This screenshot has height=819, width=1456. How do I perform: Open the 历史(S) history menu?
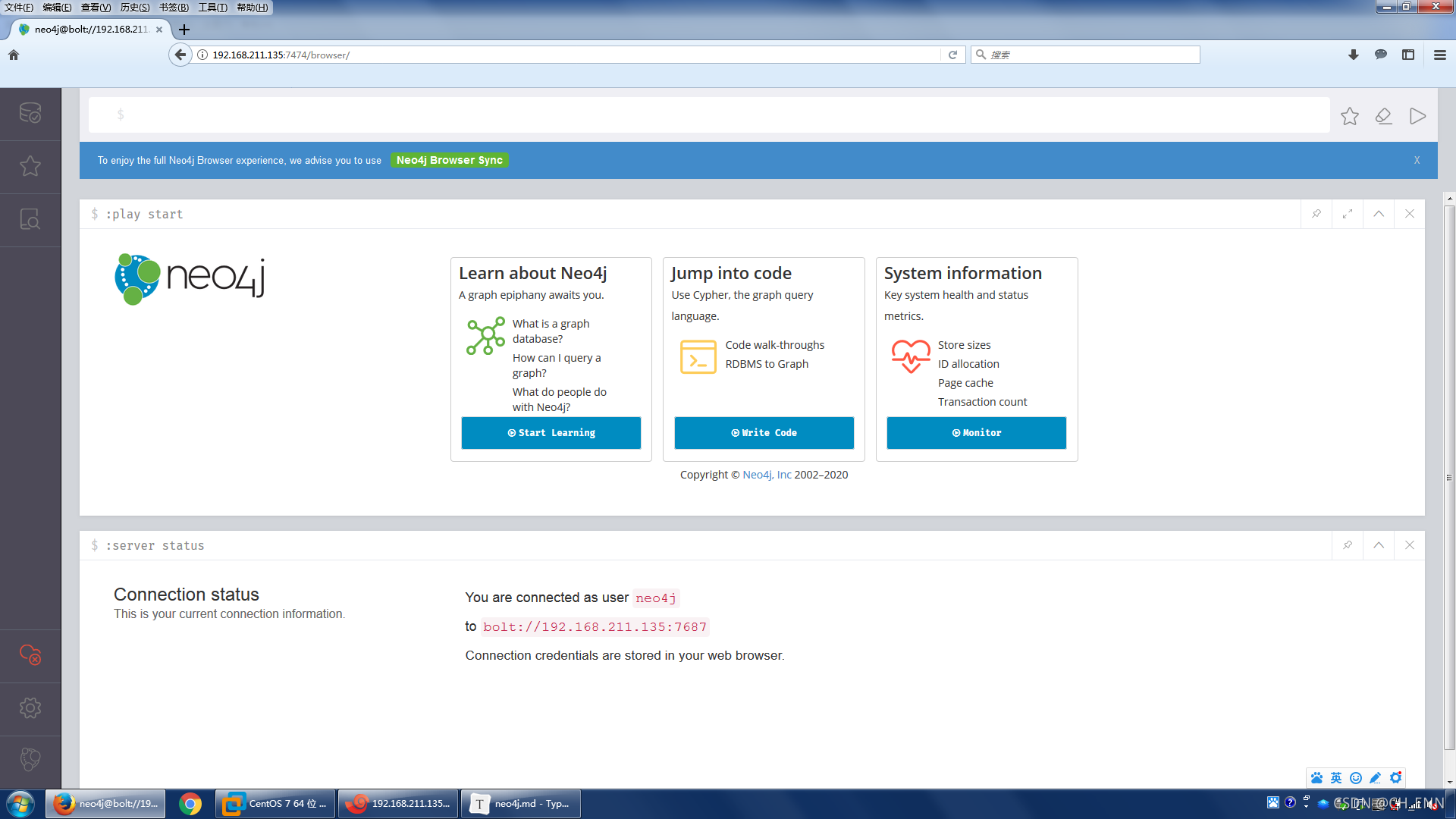[135, 8]
